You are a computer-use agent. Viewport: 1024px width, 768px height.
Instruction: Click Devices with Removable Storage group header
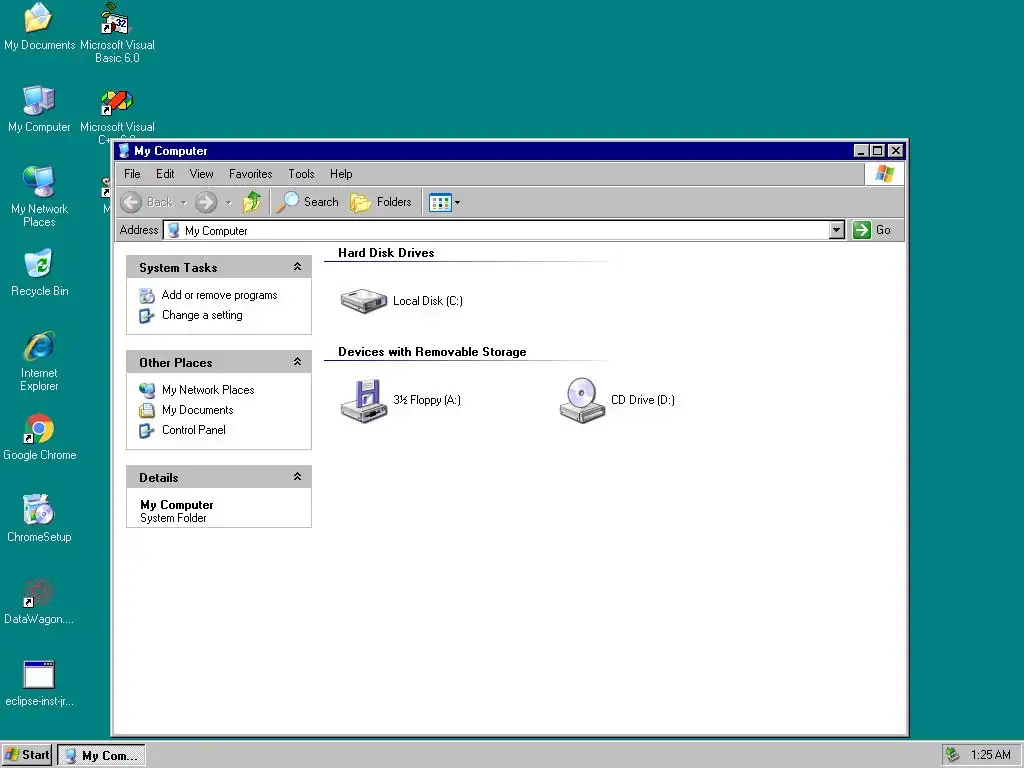coord(432,352)
